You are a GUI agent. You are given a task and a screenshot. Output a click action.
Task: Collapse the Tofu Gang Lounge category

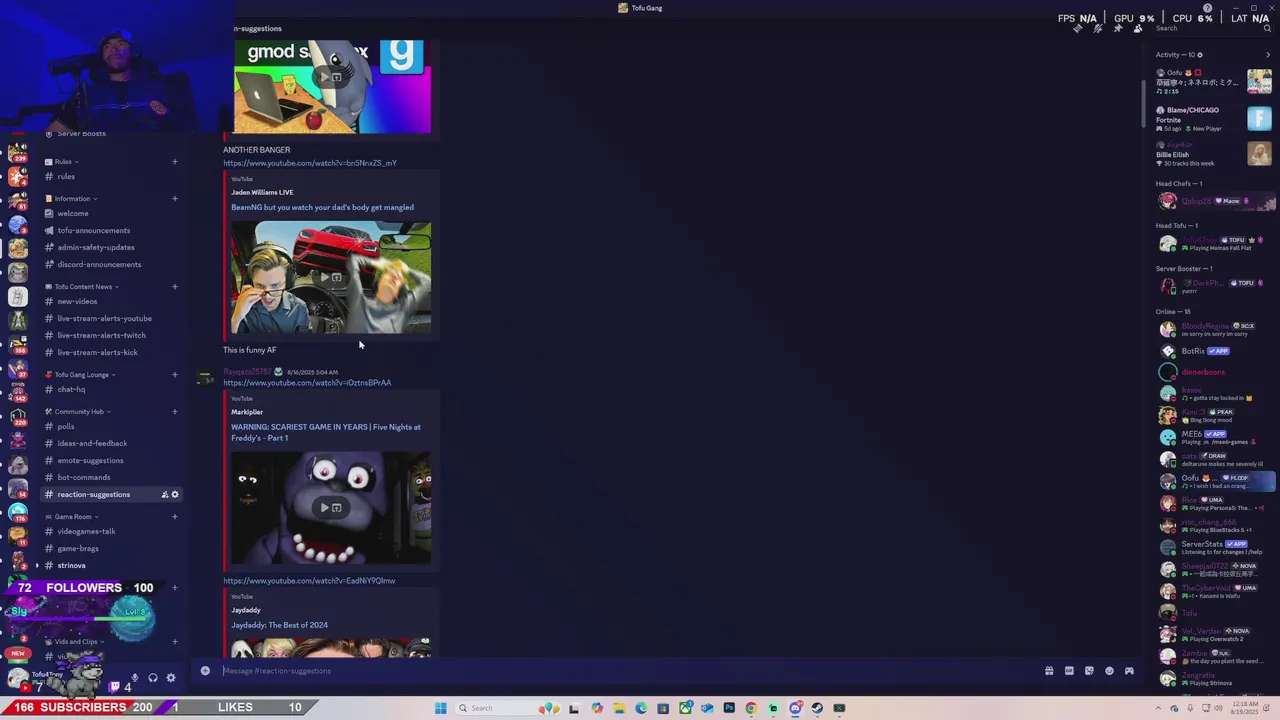81,375
